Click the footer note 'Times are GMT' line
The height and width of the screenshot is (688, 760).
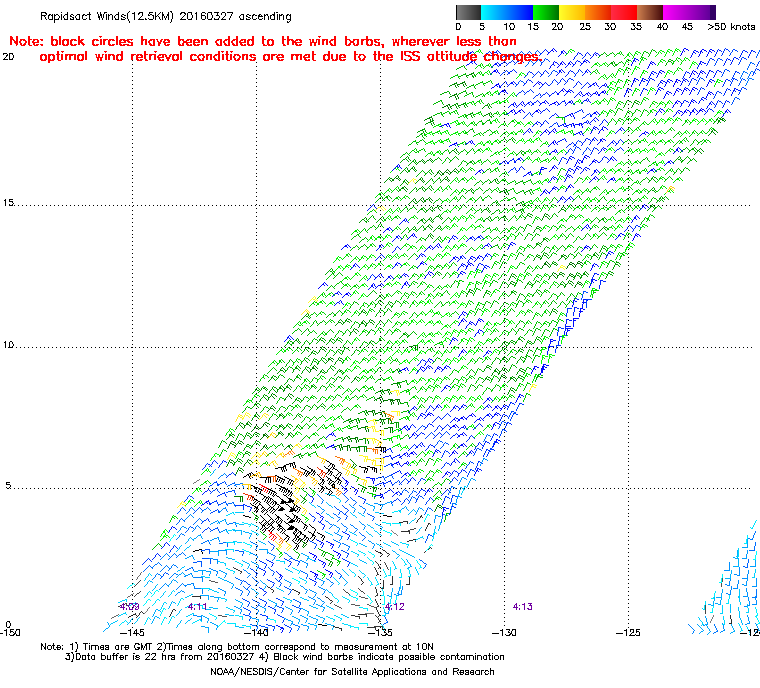pyautogui.click(x=237, y=647)
